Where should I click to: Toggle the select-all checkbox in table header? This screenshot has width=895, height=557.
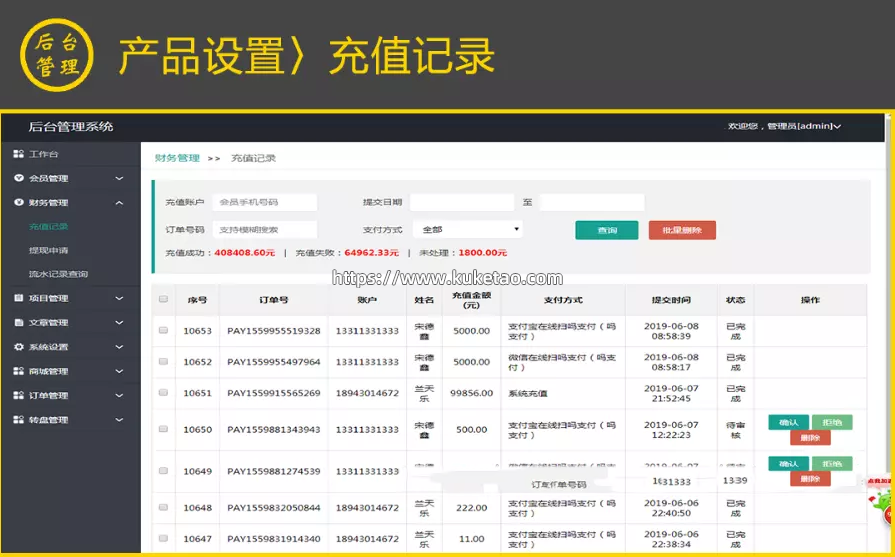(x=163, y=299)
